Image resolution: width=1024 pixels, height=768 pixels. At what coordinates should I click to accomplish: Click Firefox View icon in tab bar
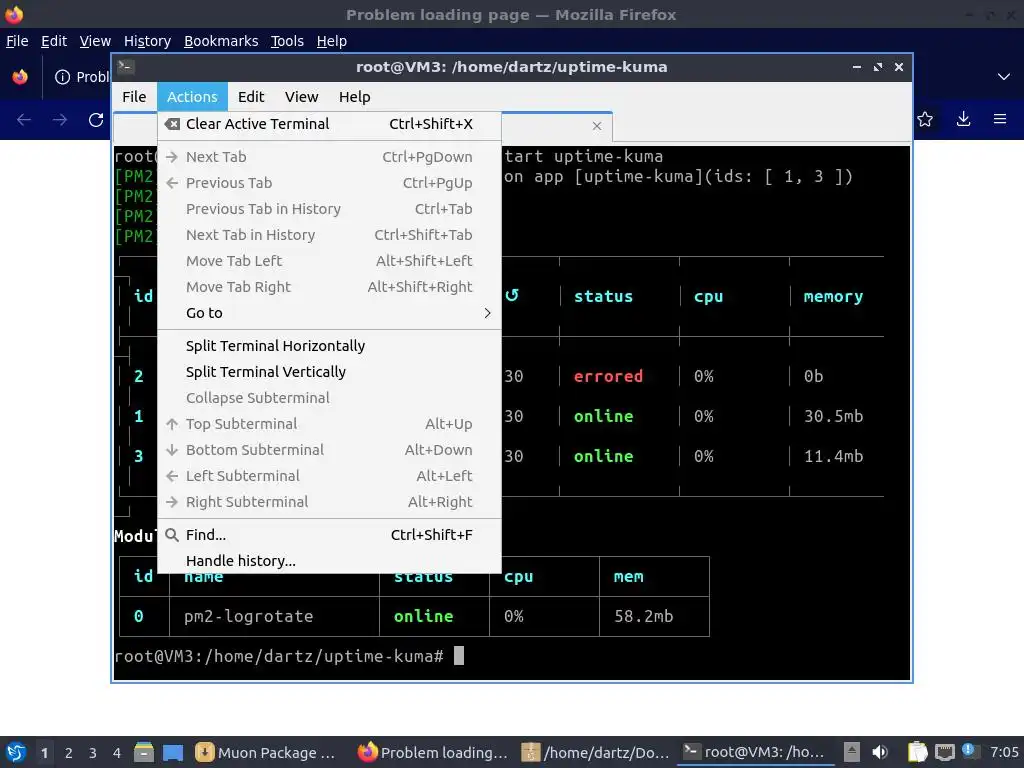click(20, 77)
